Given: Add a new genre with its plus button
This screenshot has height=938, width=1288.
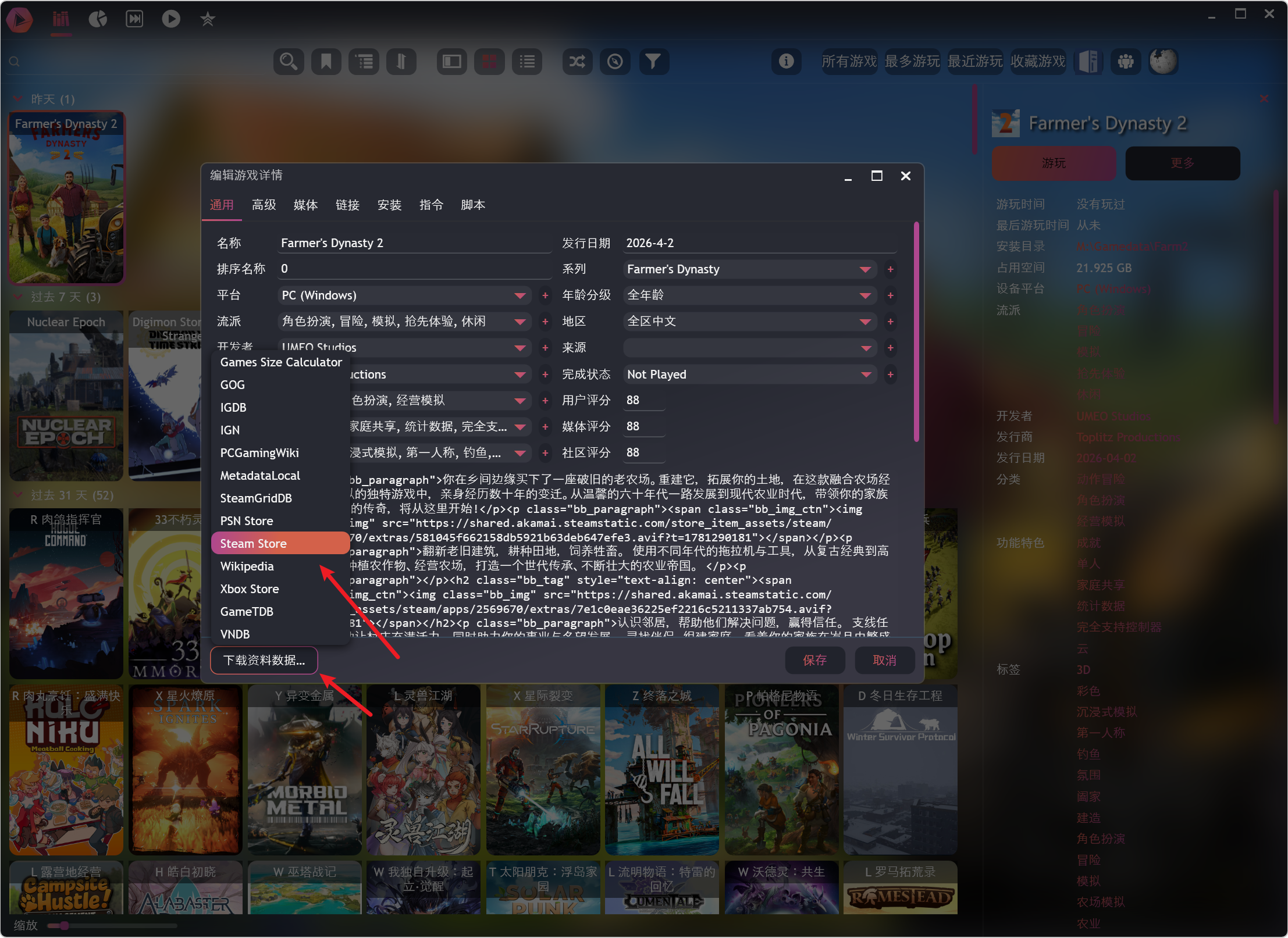Looking at the screenshot, I should pyautogui.click(x=545, y=322).
